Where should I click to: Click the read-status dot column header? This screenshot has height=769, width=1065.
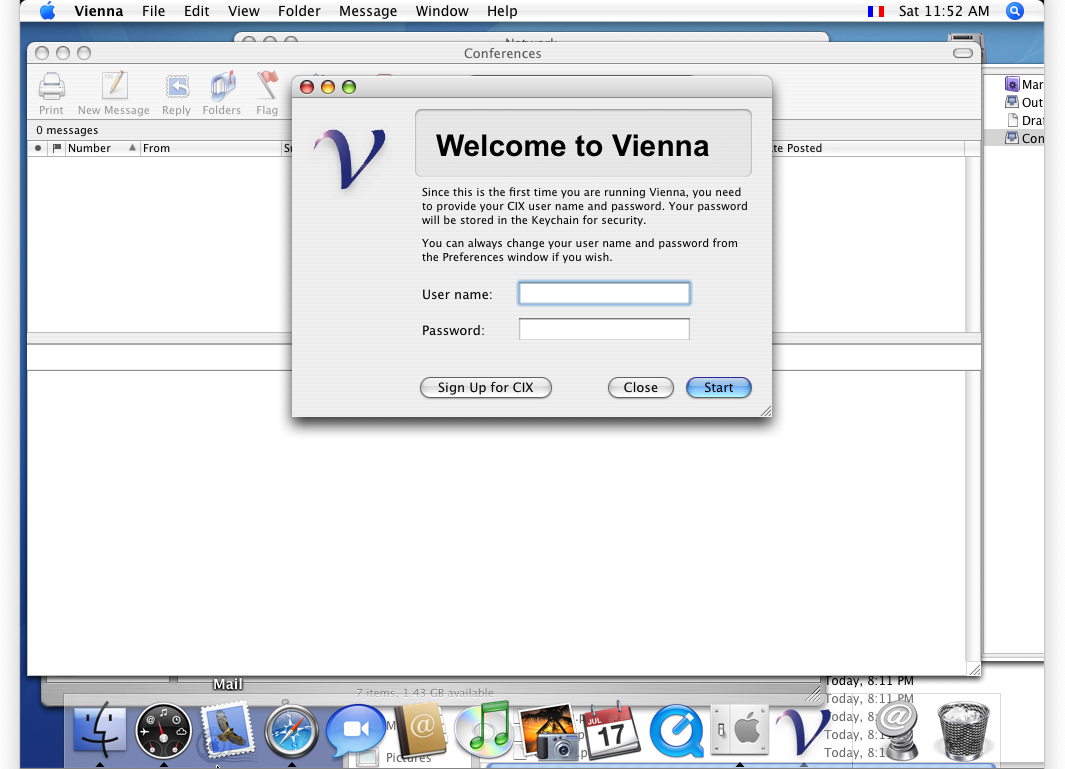pos(38,148)
